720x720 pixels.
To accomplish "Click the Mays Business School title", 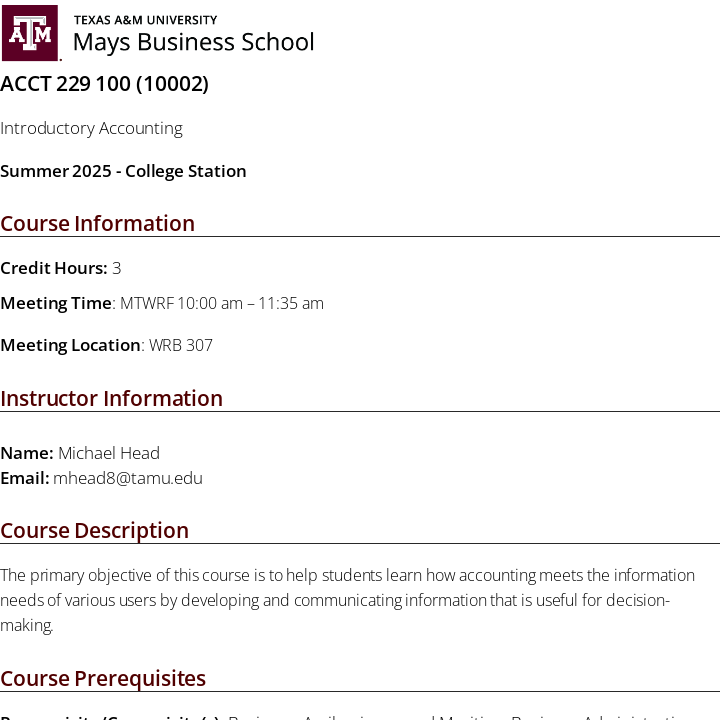I will pos(193,42).
